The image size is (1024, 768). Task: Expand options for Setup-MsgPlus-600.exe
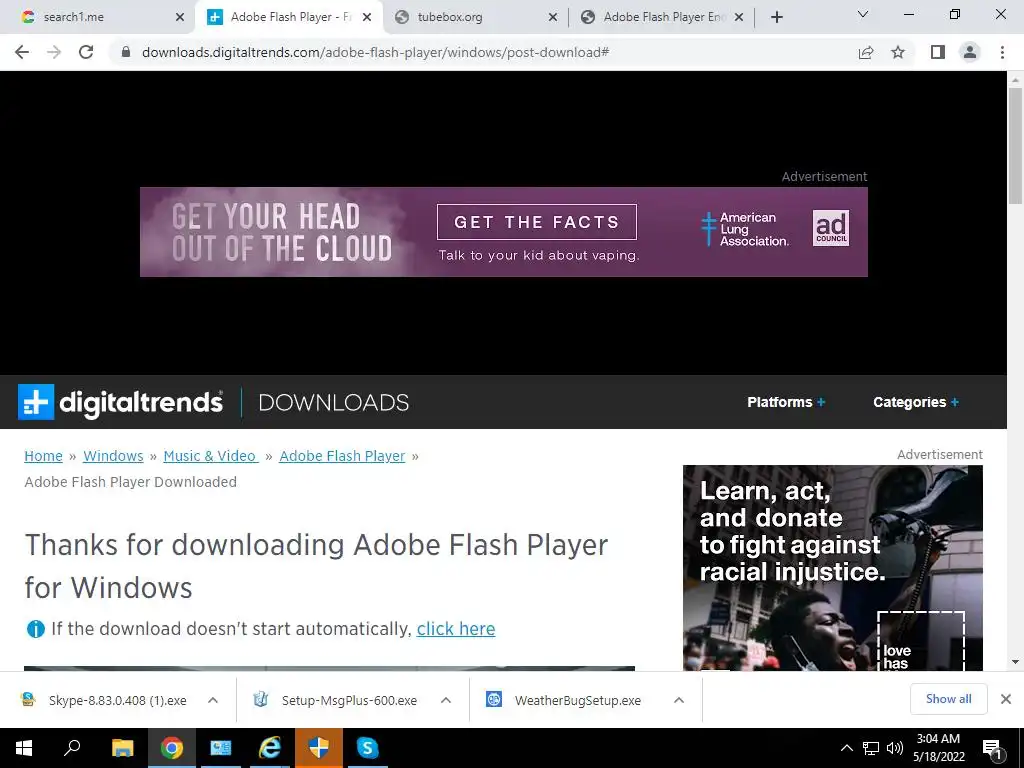click(446, 700)
